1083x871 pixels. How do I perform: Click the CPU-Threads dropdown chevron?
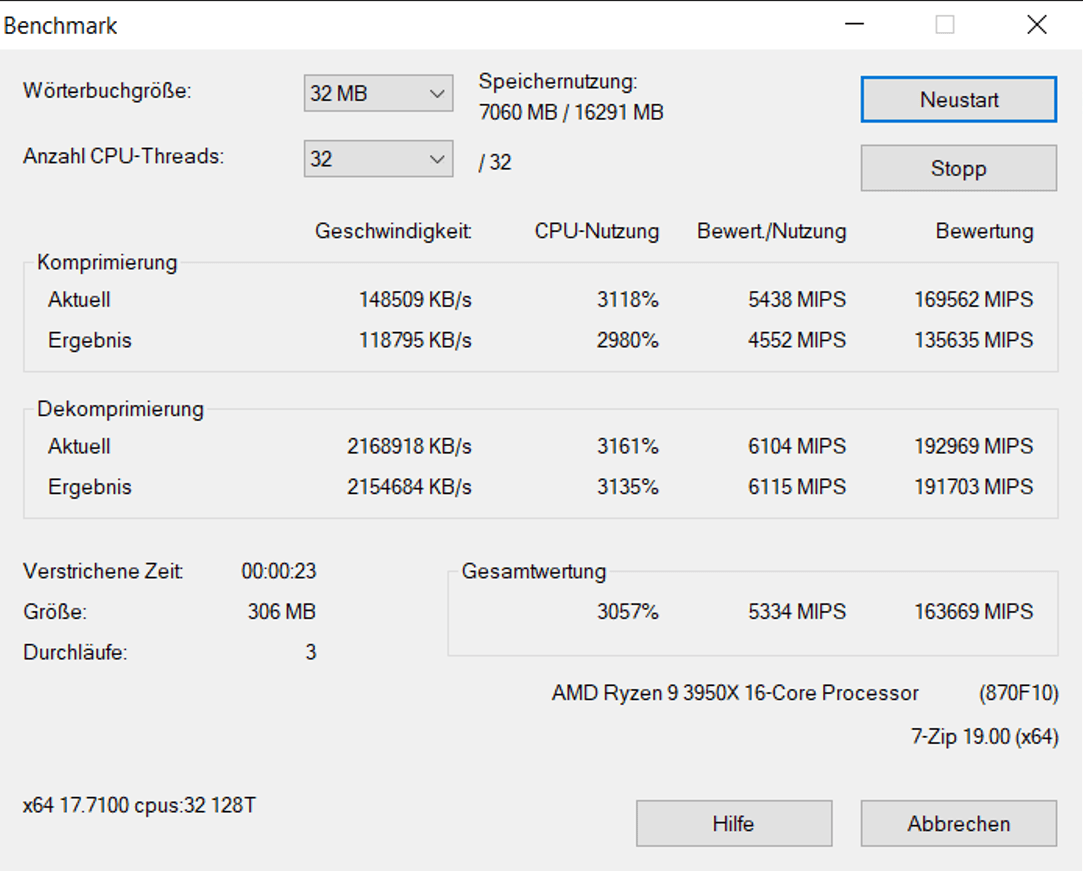tap(436, 160)
